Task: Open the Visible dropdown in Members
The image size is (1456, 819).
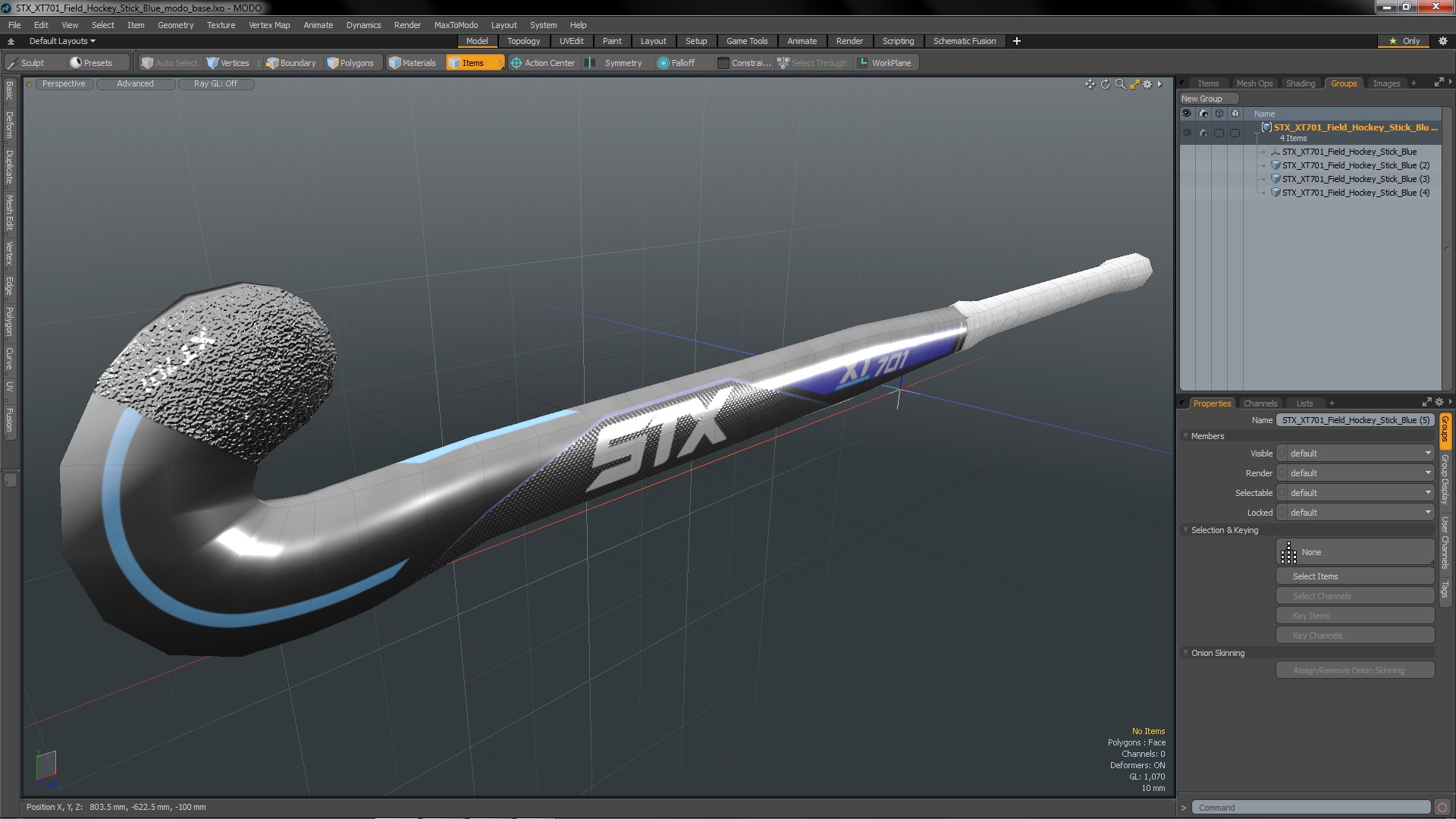Action: click(x=1355, y=453)
